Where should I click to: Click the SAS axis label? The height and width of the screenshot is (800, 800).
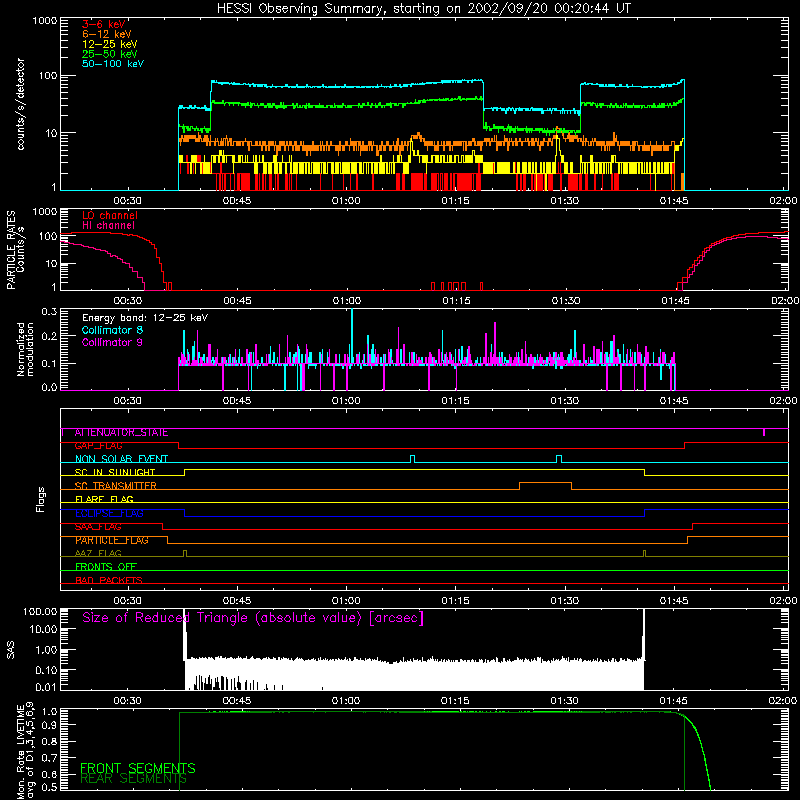[11, 649]
